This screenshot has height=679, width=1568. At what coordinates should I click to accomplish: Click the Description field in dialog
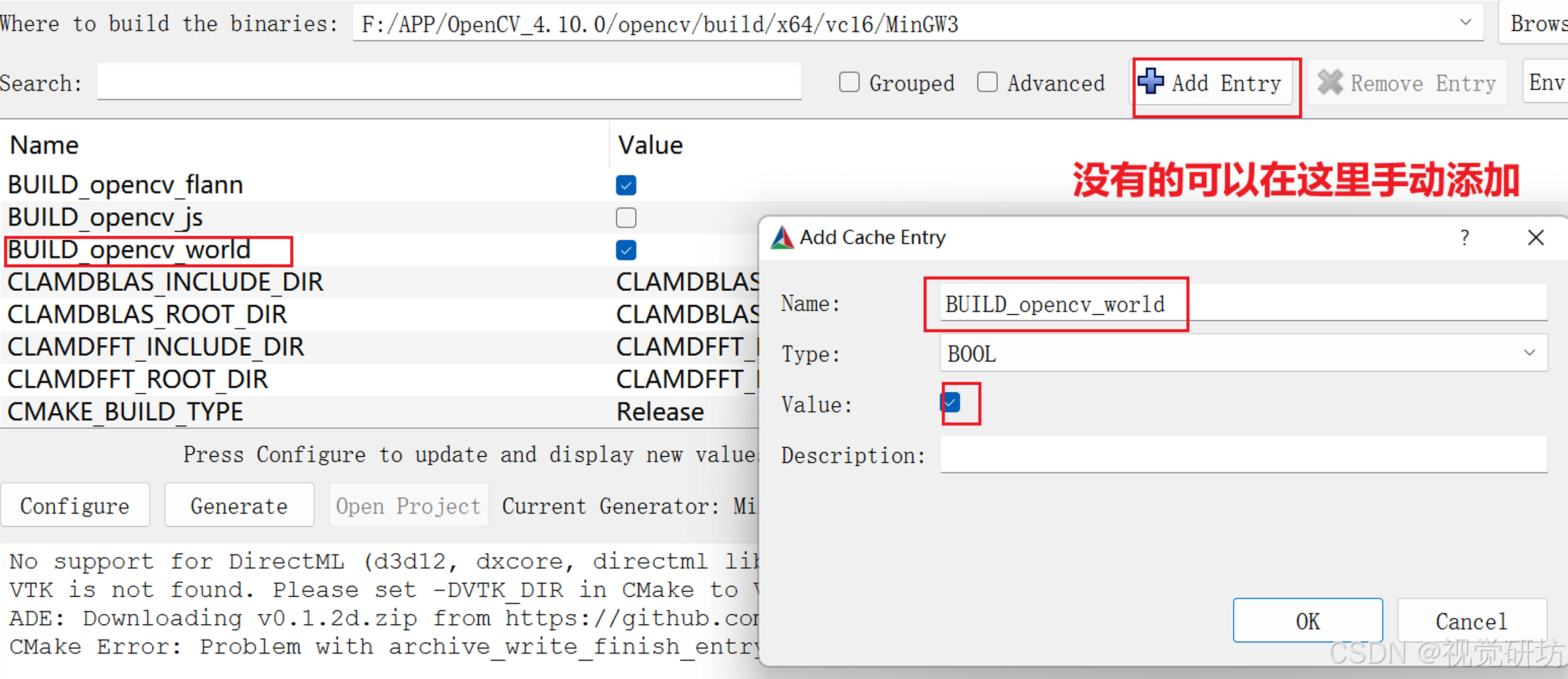(x=1243, y=454)
